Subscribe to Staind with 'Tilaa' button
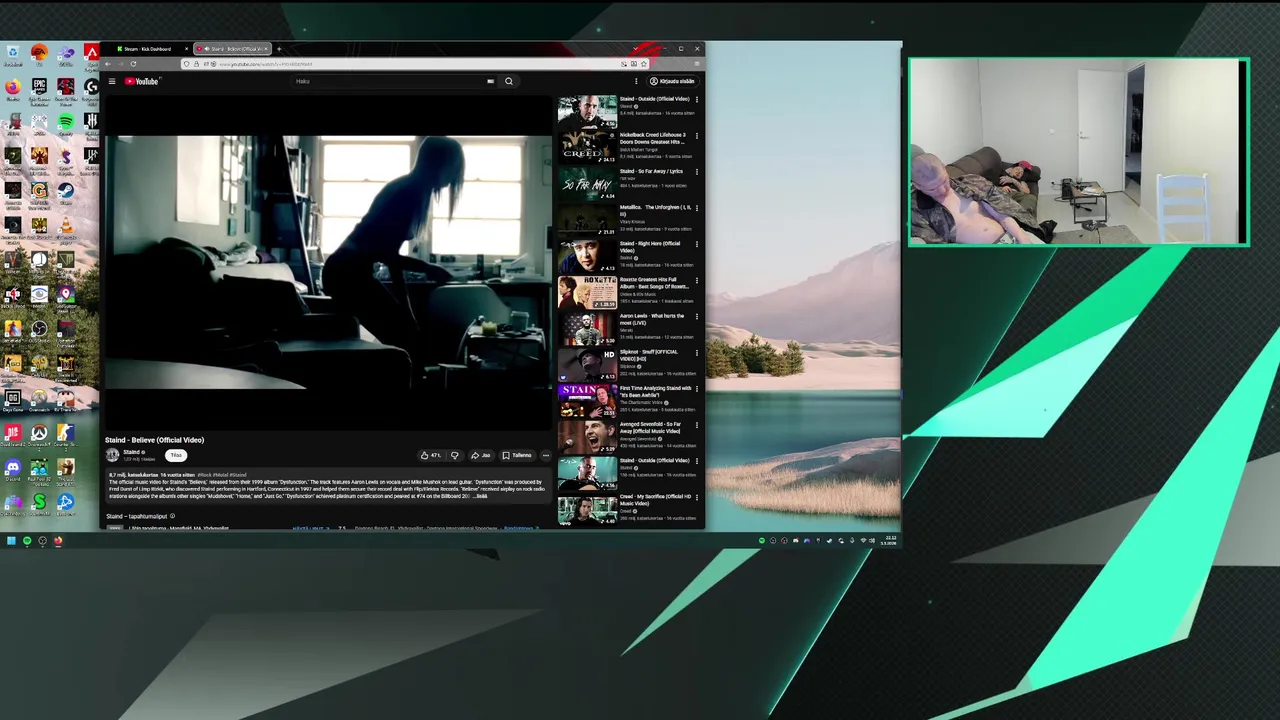1280x720 pixels. (x=176, y=455)
